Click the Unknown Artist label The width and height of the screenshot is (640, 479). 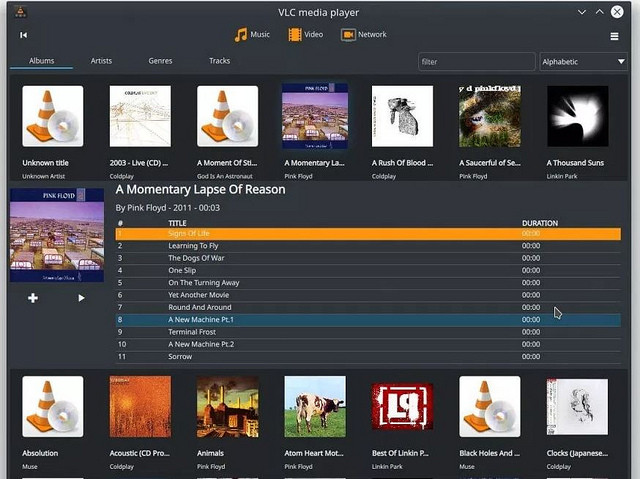click(x=44, y=176)
